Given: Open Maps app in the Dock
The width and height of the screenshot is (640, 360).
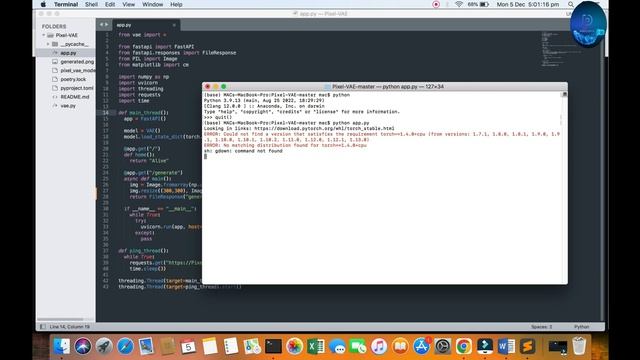Looking at the screenshot, I should 252,347.
